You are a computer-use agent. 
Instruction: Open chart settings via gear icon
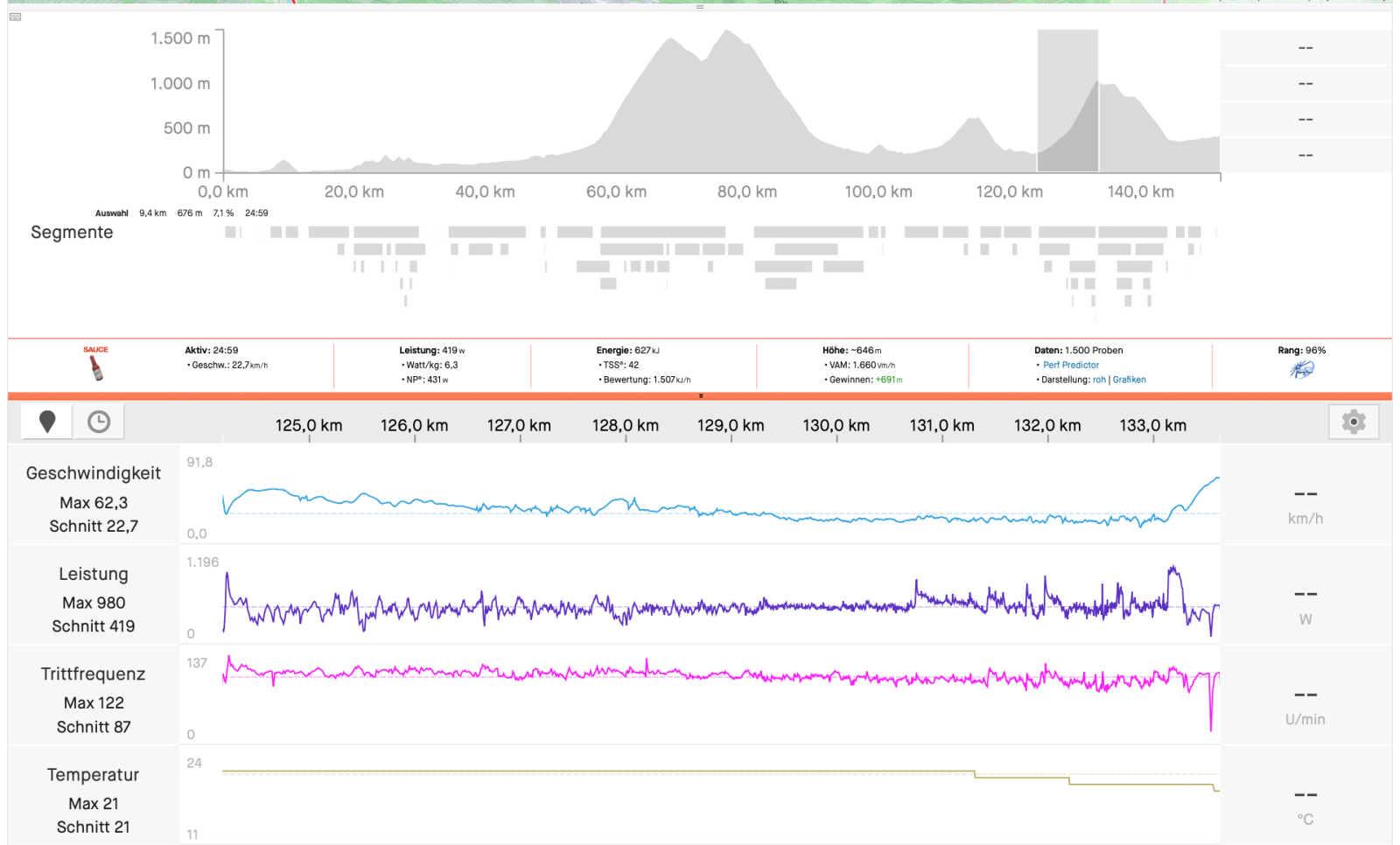1353,422
